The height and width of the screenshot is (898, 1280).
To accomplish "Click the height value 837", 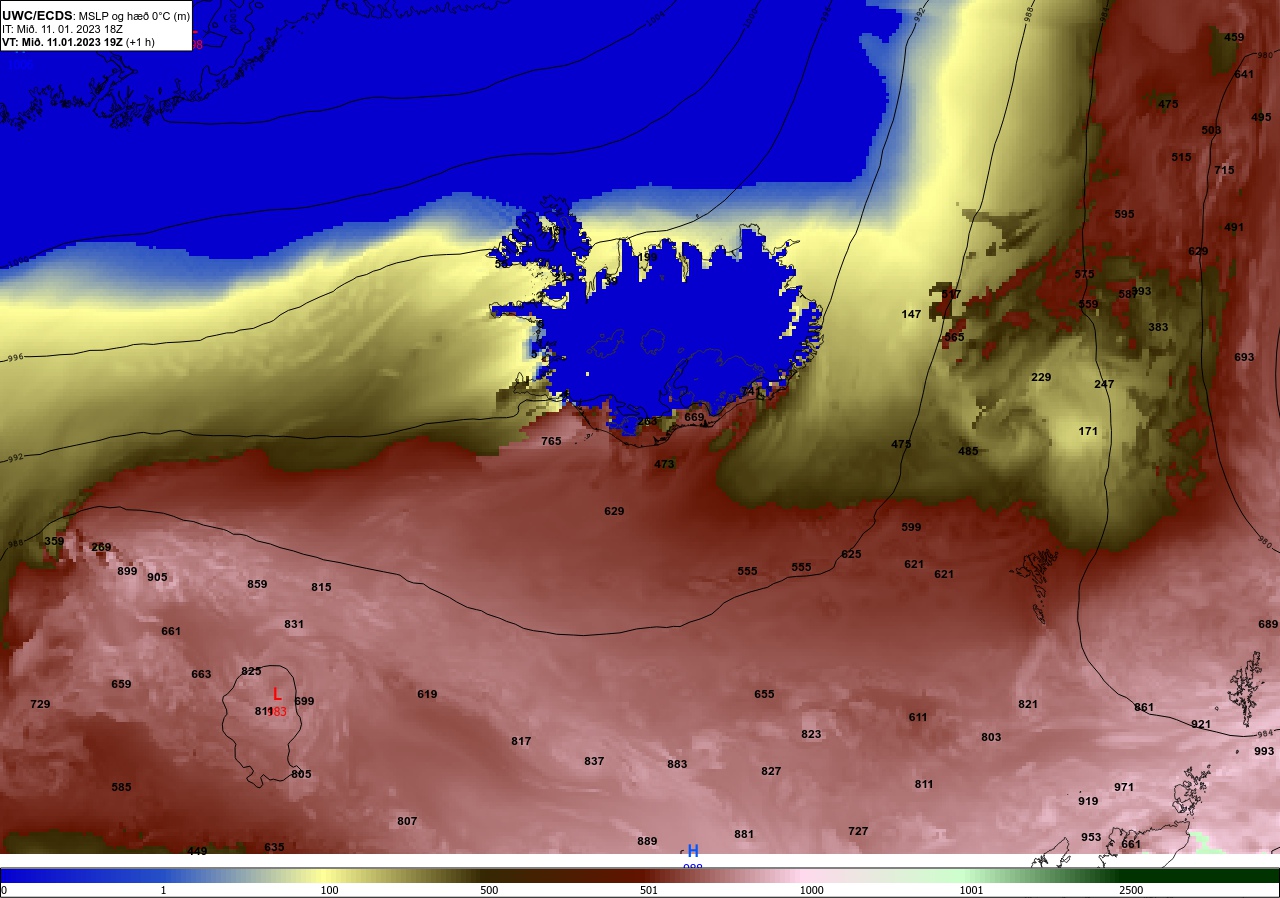I will (x=594, y=761).
